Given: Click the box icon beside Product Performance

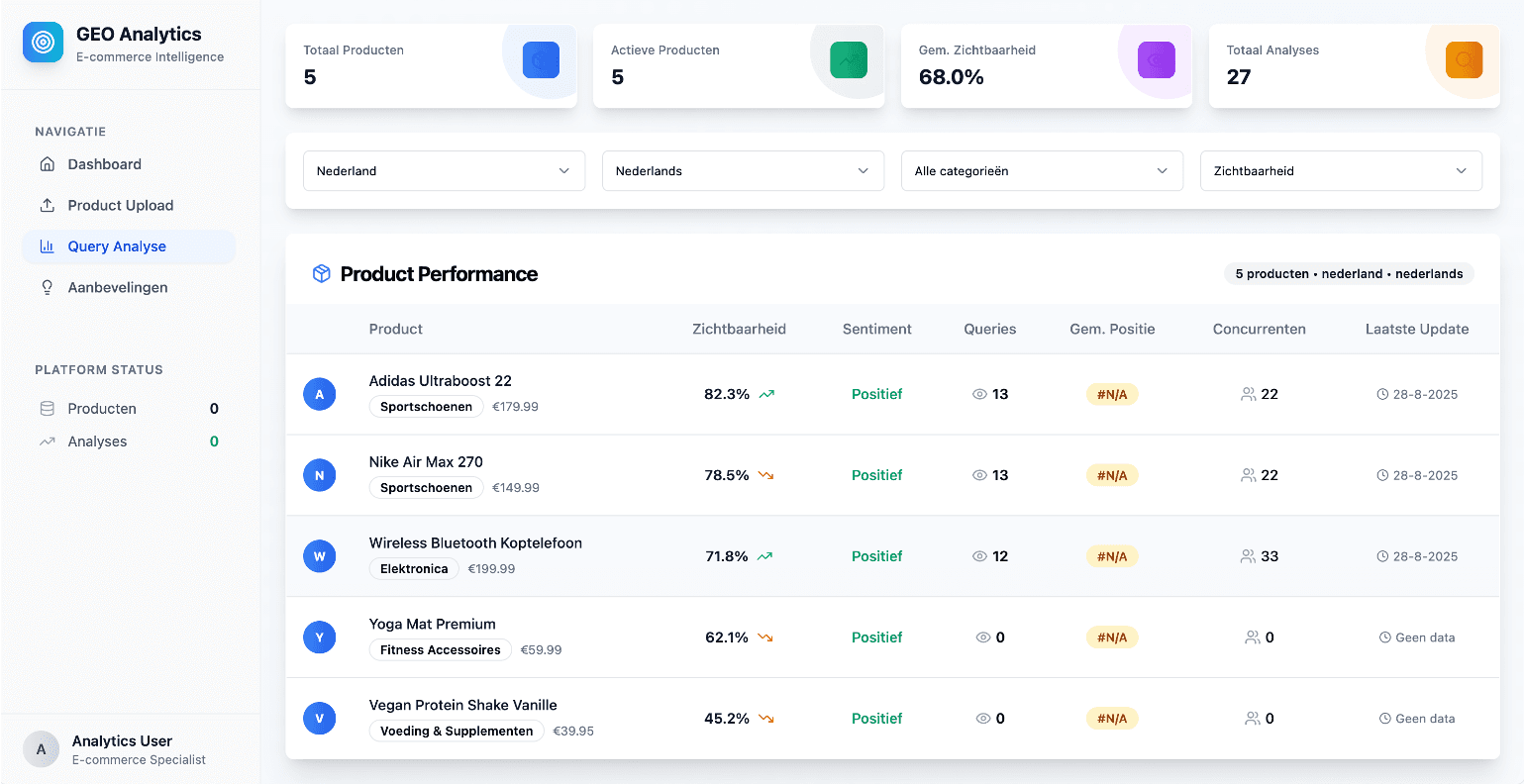Looking at the screenshot, I should tap(321, 274).
